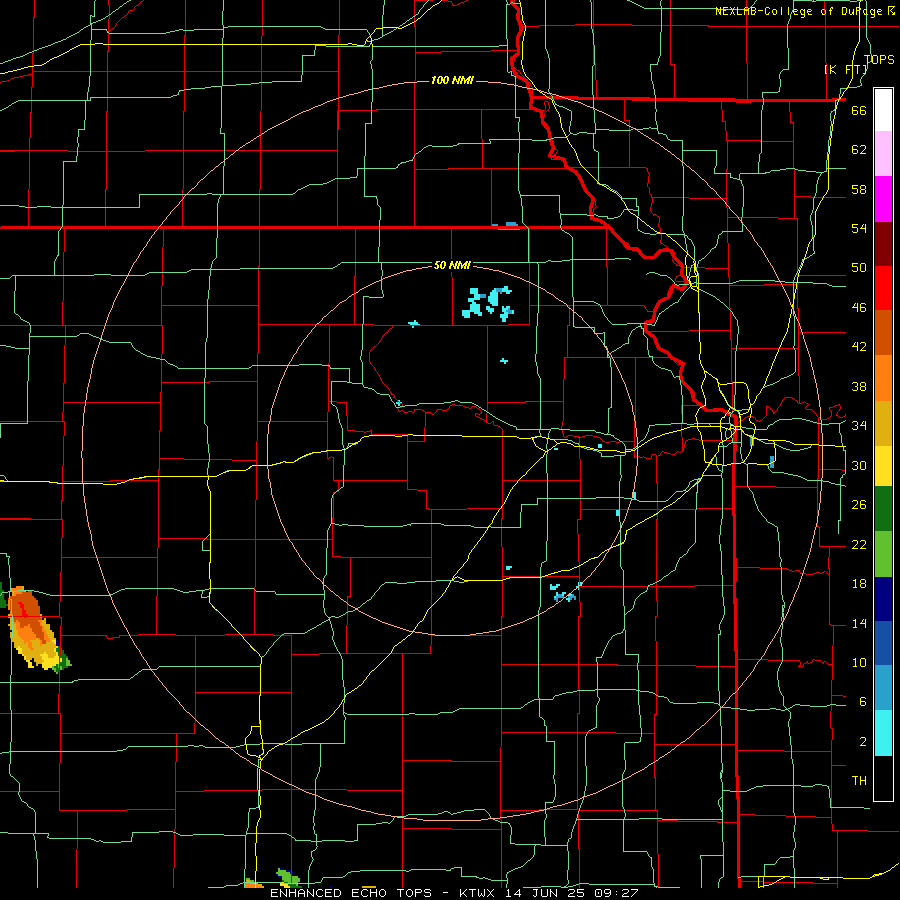The width and height of the screenshot is (900, 900).
Task: Select the dark red legend swatch
Action: pyautogui.click(x=883, y=244)
